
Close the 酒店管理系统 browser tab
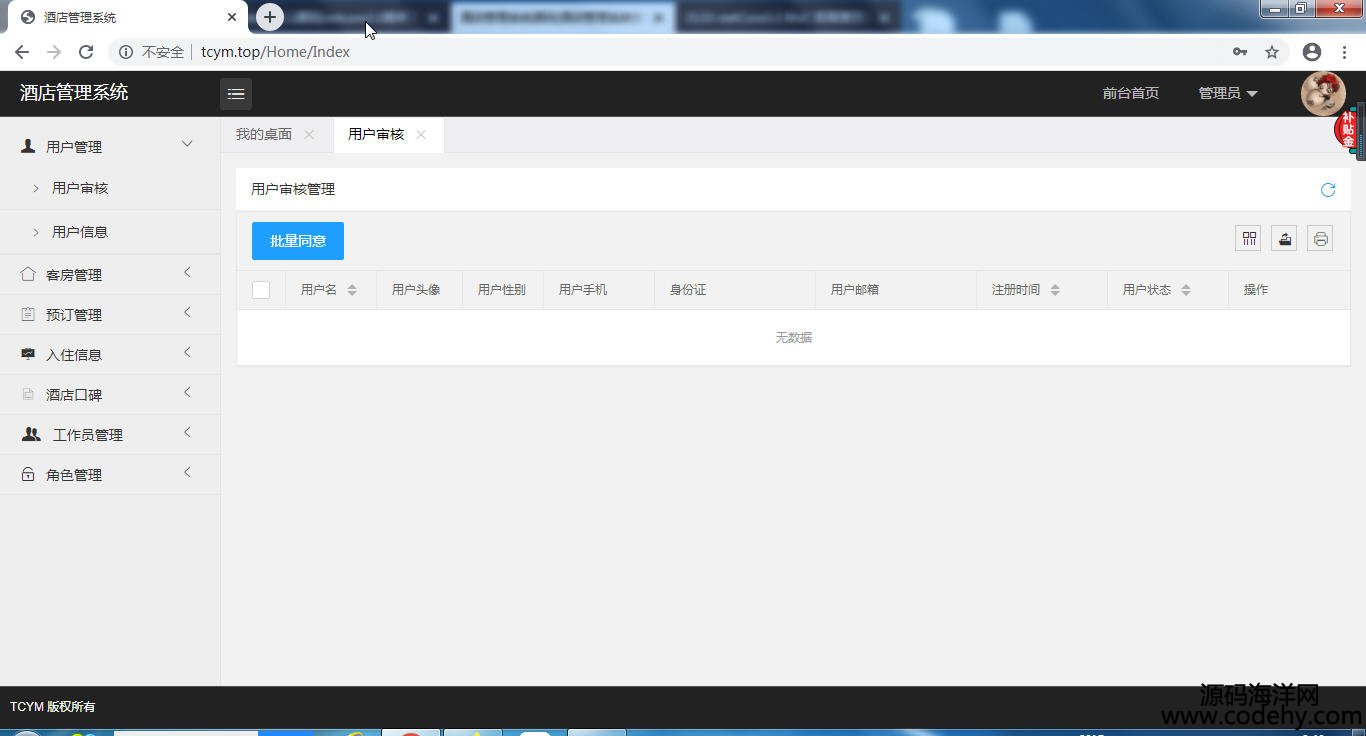[x=232, y=17]
